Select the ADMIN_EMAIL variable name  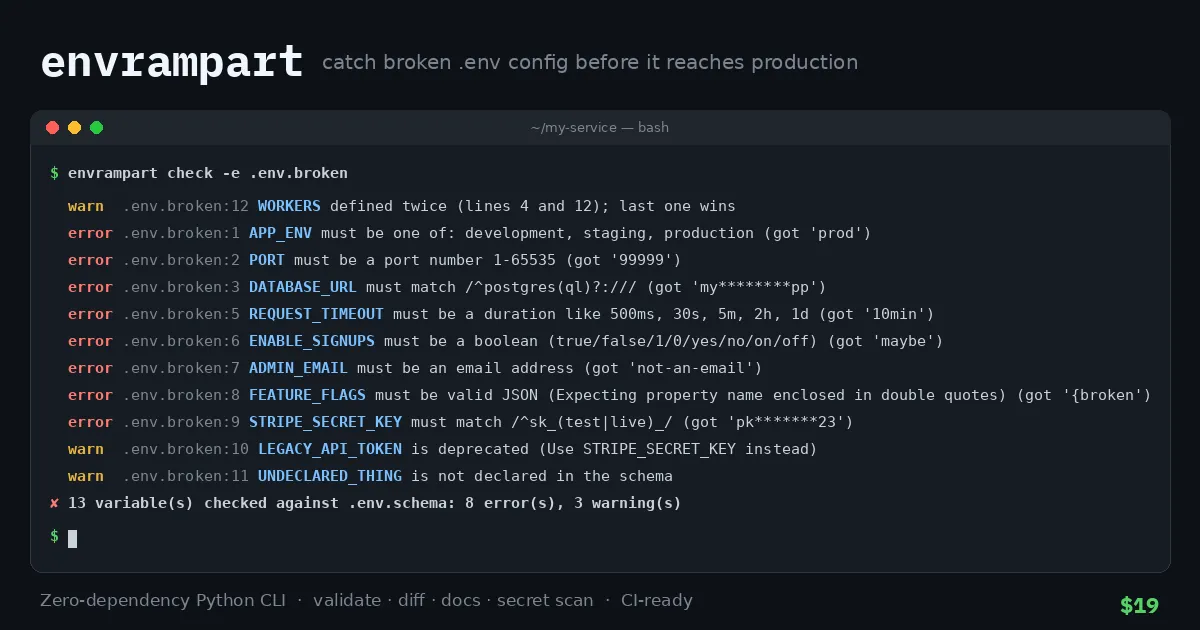[x=298, y=368]
